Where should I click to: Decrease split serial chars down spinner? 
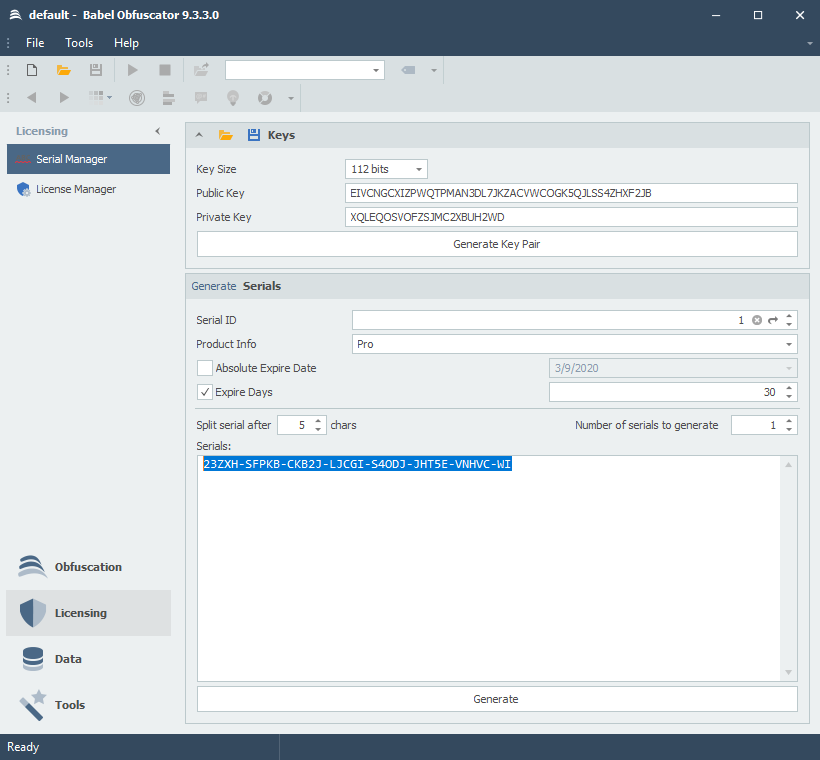[318, 429]
